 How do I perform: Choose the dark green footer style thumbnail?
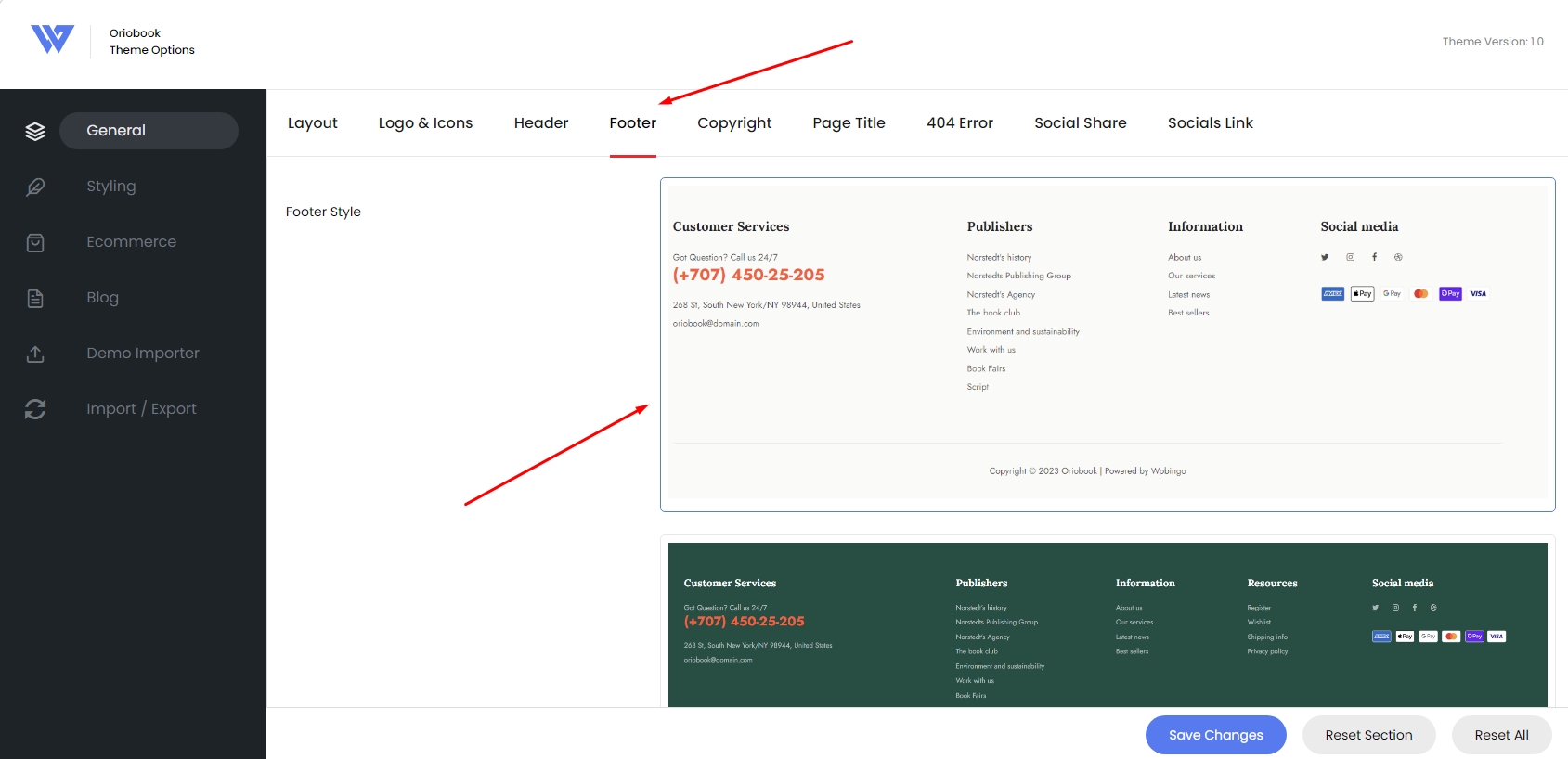(x=1108, y=624)
